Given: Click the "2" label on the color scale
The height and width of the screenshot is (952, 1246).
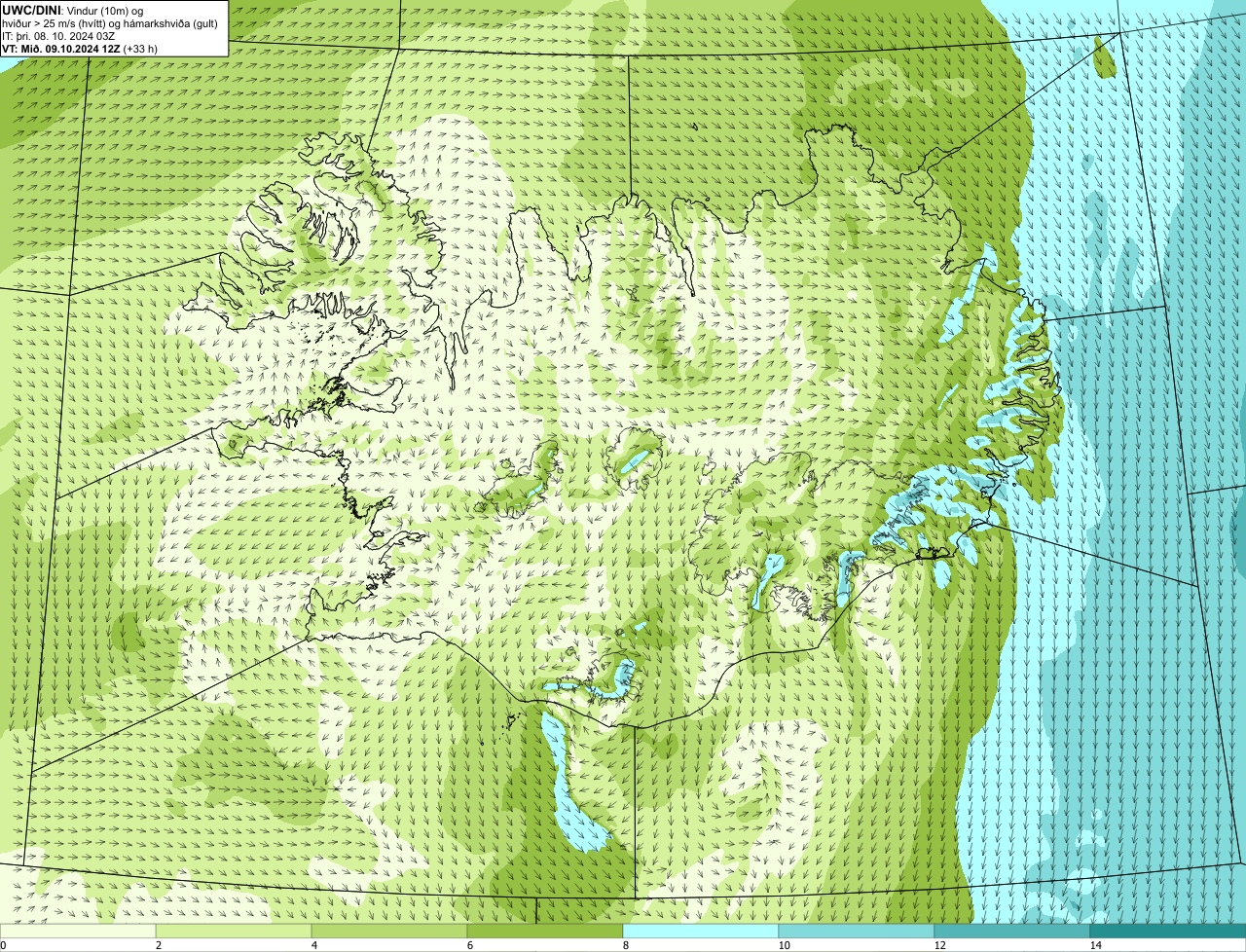Looking at the screenshot, I should point(159,945).
